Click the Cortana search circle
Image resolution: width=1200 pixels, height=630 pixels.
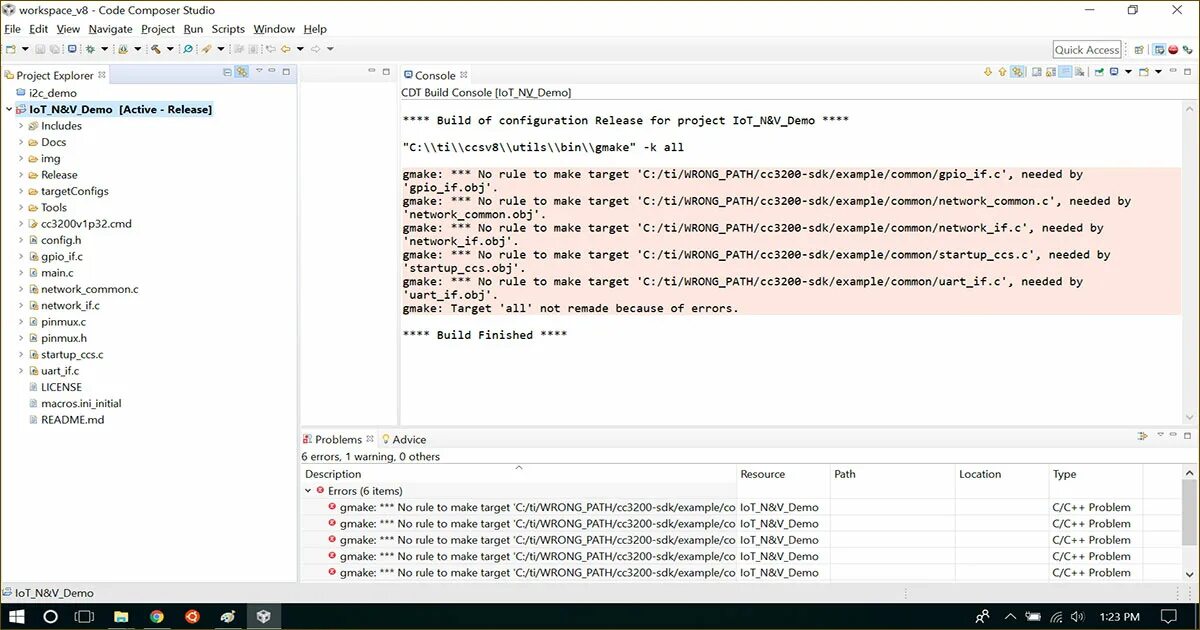pyautogui.click(x=51, y=616)
